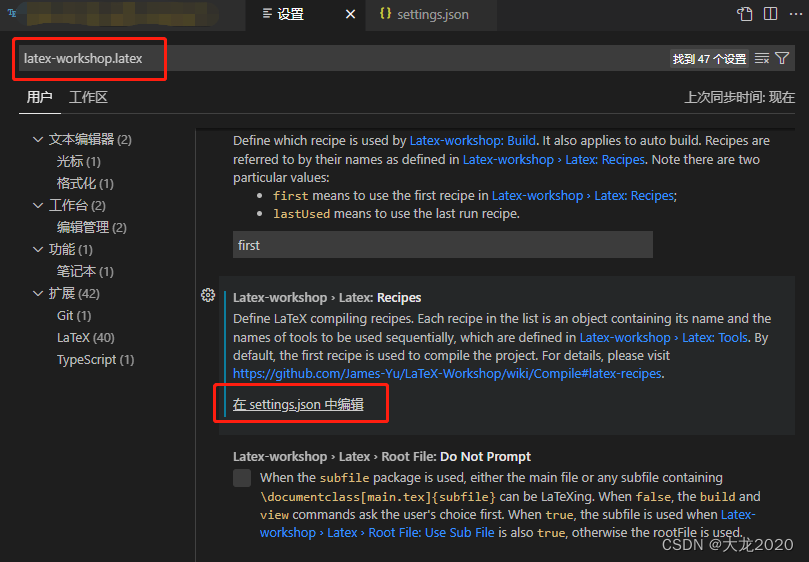
Task: Open the settings filter funnel icon
Action: [x=782, y=58]
